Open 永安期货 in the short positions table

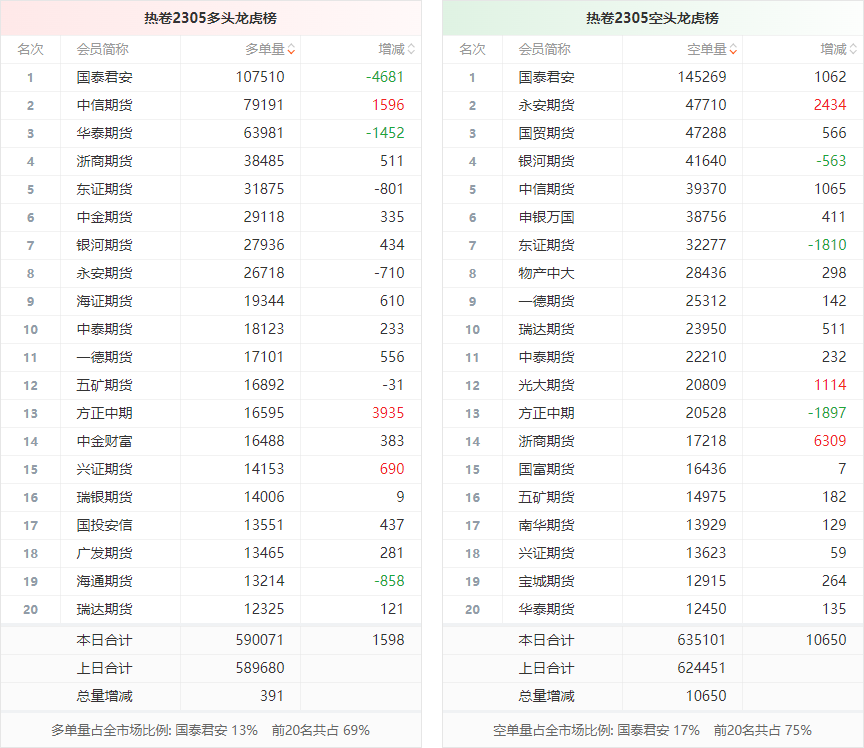point(546,105)
